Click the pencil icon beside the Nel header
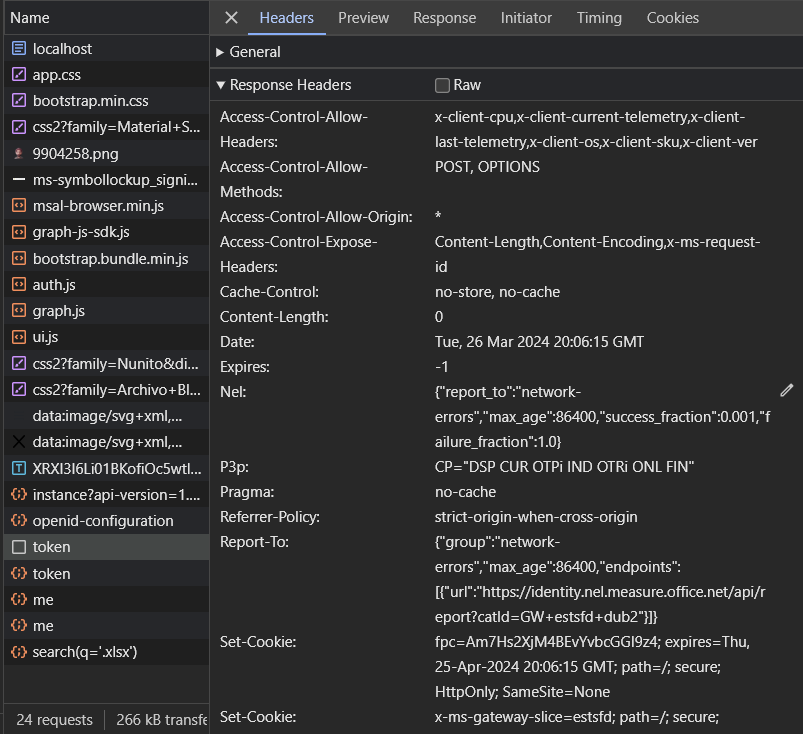 point(787,390)
